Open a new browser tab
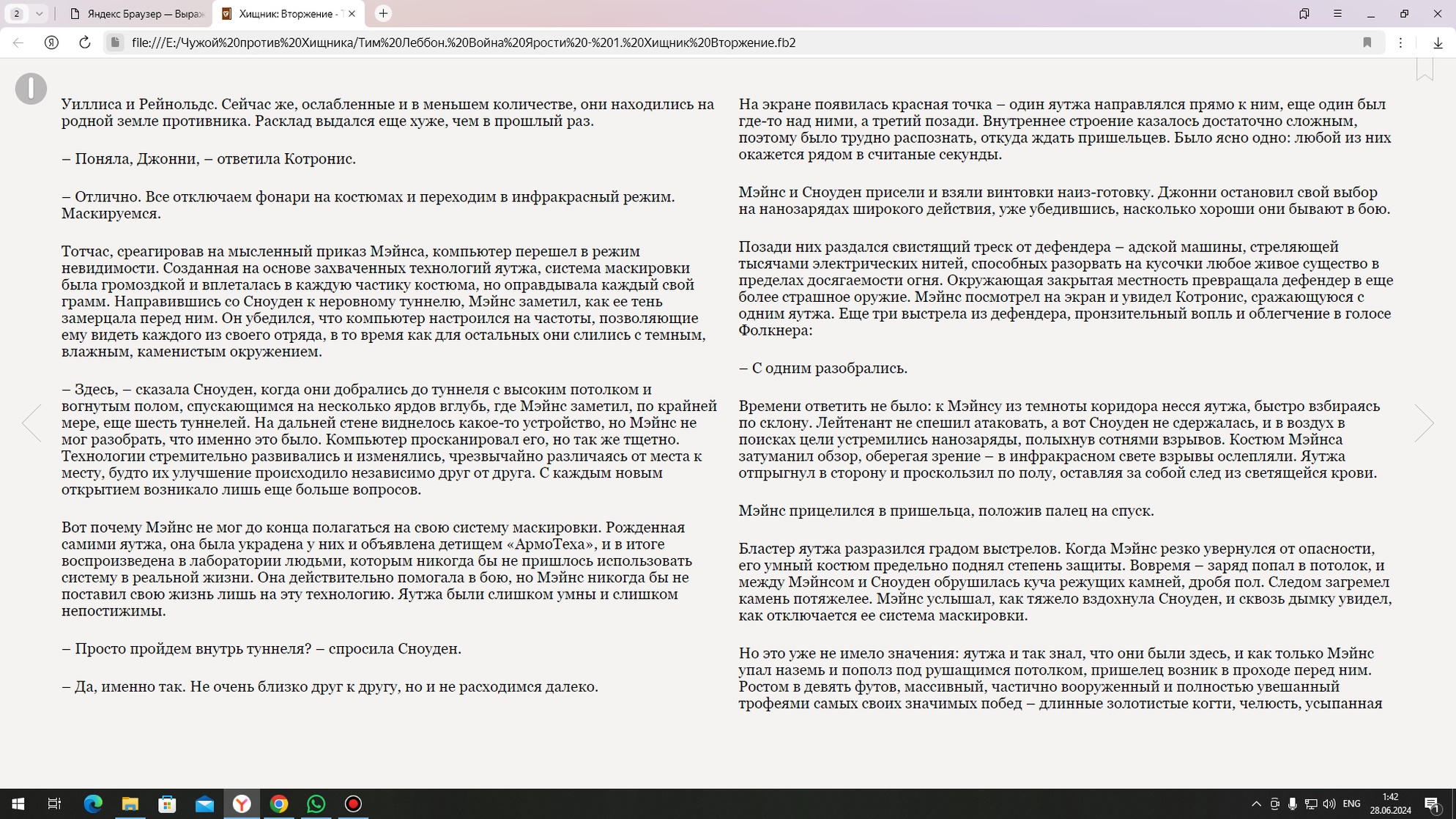The width and height of the screenshot is (1456, 819). 383,14
